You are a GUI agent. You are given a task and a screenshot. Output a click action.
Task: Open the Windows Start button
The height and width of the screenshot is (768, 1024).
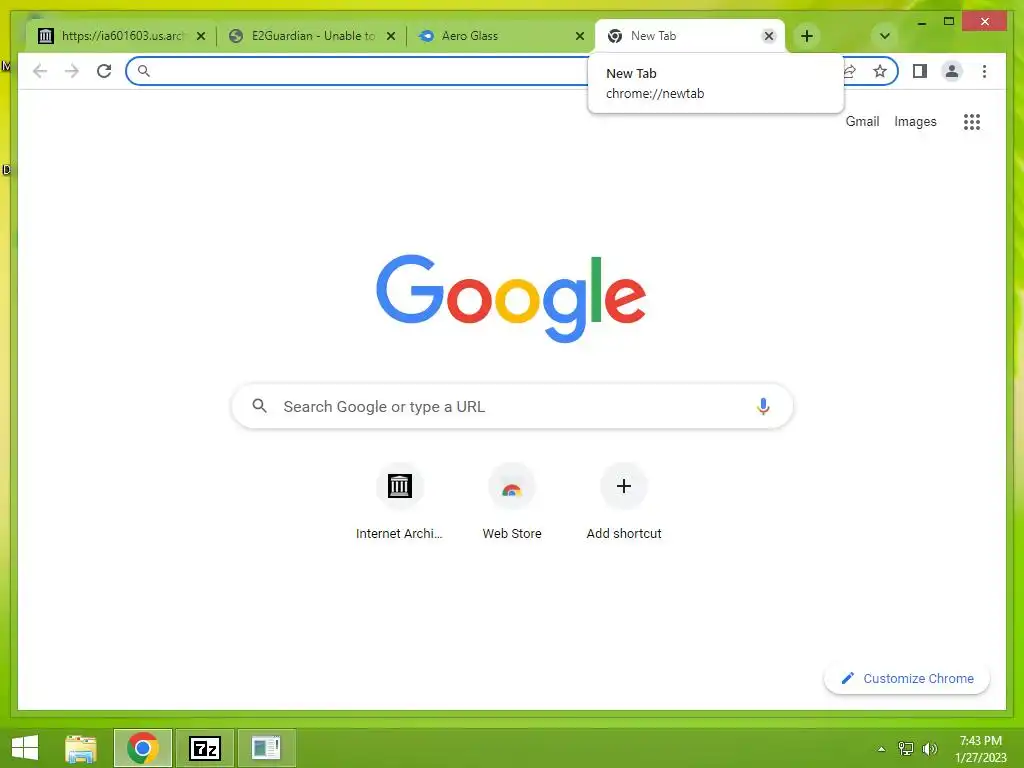25,748
